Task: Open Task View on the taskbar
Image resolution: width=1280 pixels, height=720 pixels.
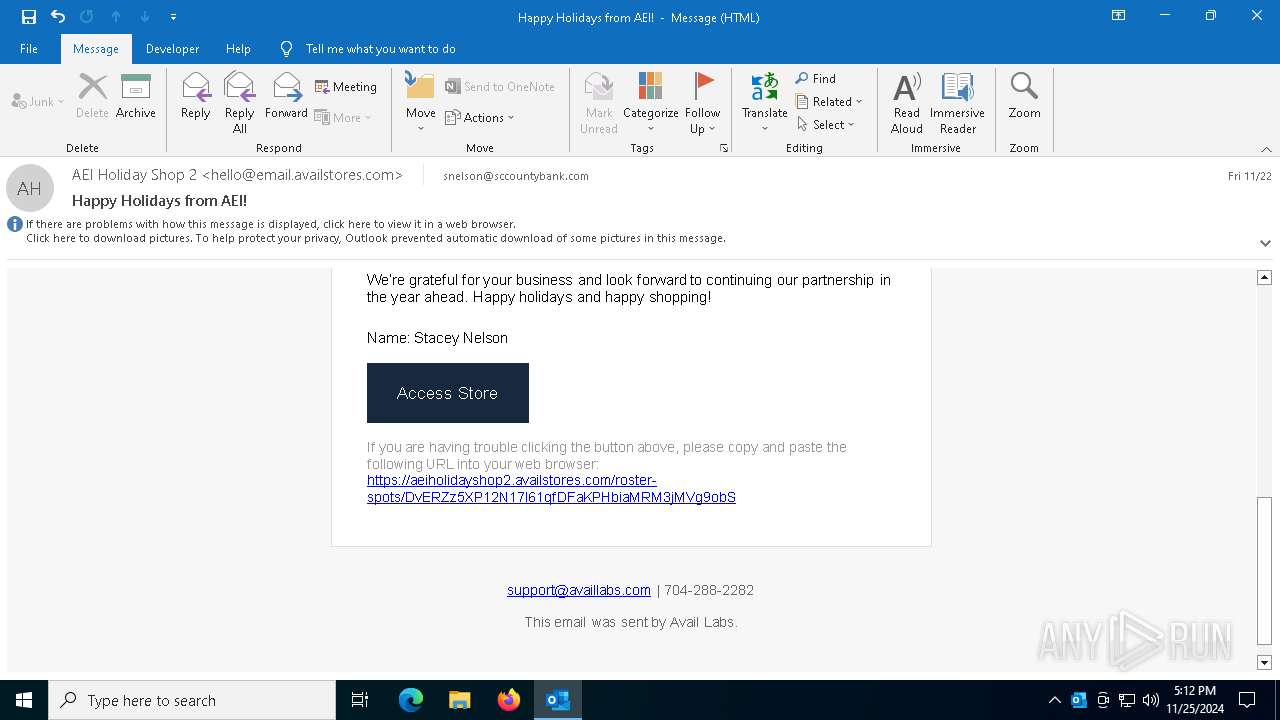Action: tap(360, 700)
